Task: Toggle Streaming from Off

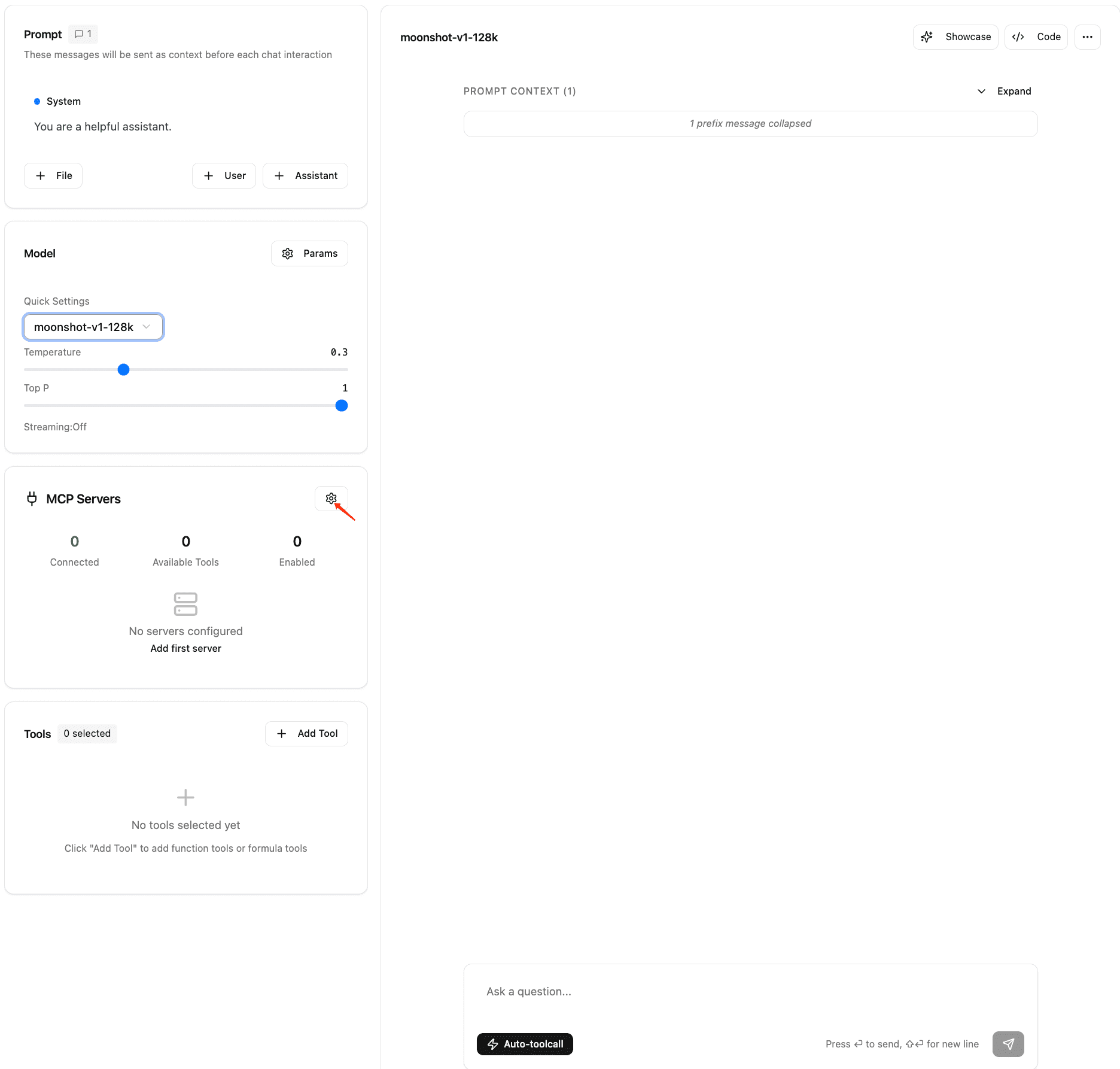Action: pos(55,427)
